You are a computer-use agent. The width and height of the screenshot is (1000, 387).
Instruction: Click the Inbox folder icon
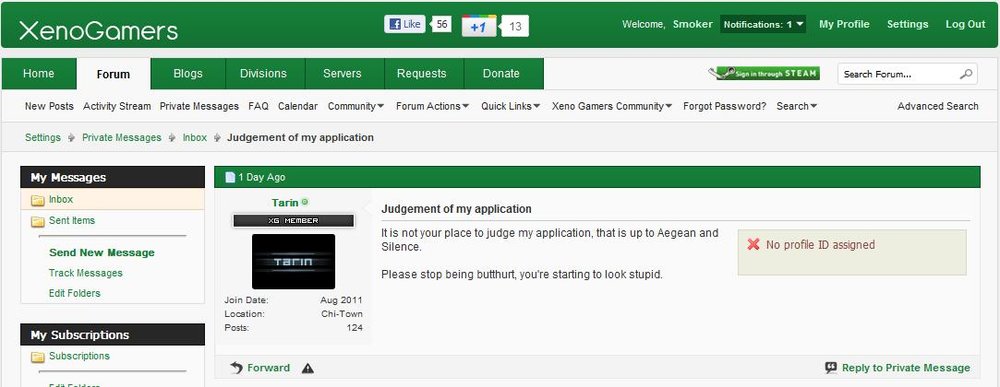pos(38,200)
